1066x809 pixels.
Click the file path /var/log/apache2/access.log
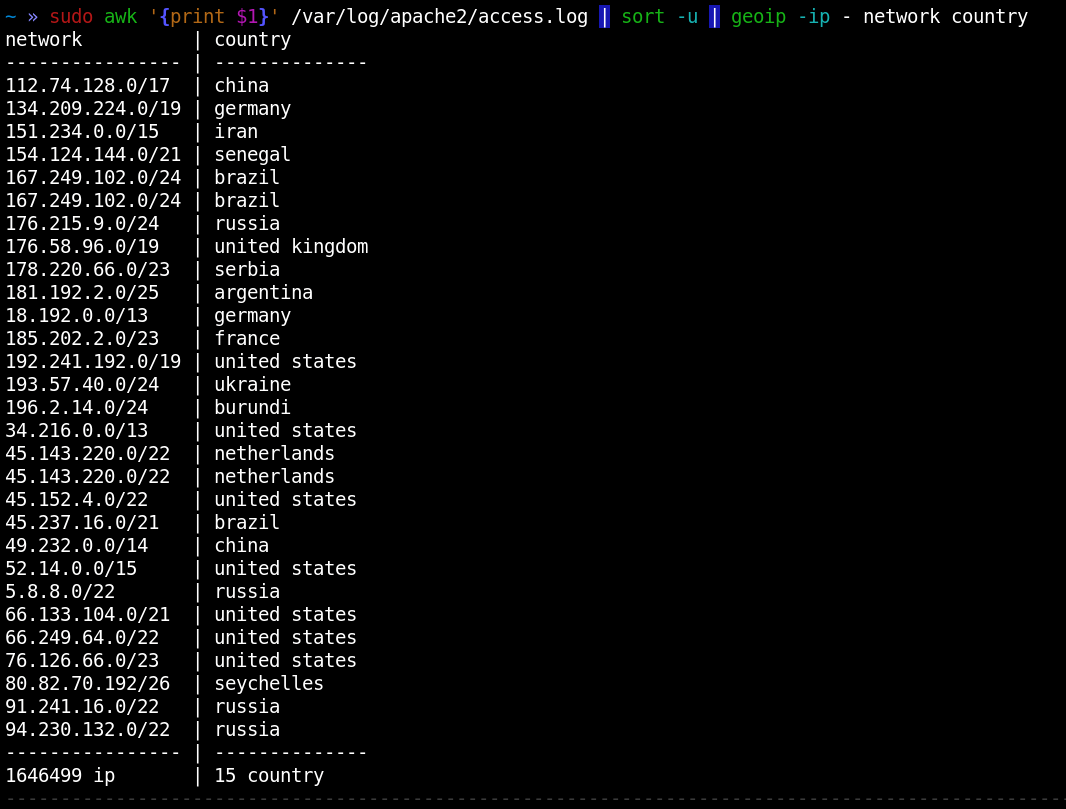[438, 16]
